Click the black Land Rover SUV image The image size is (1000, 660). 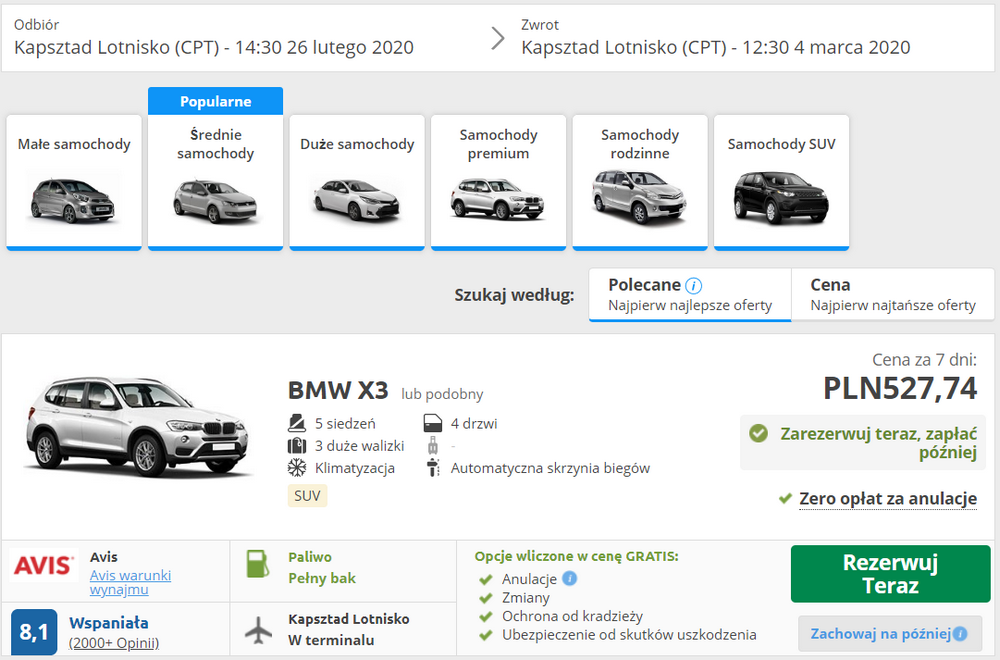pos(781,198)
